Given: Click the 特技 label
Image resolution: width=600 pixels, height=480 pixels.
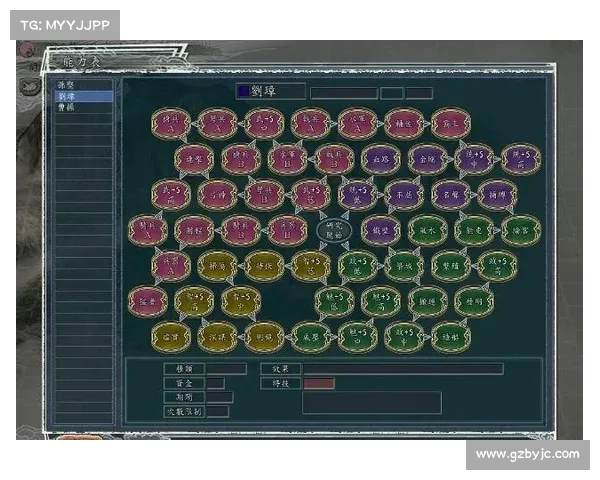Looking at the screenshot, I should (280, 383).
